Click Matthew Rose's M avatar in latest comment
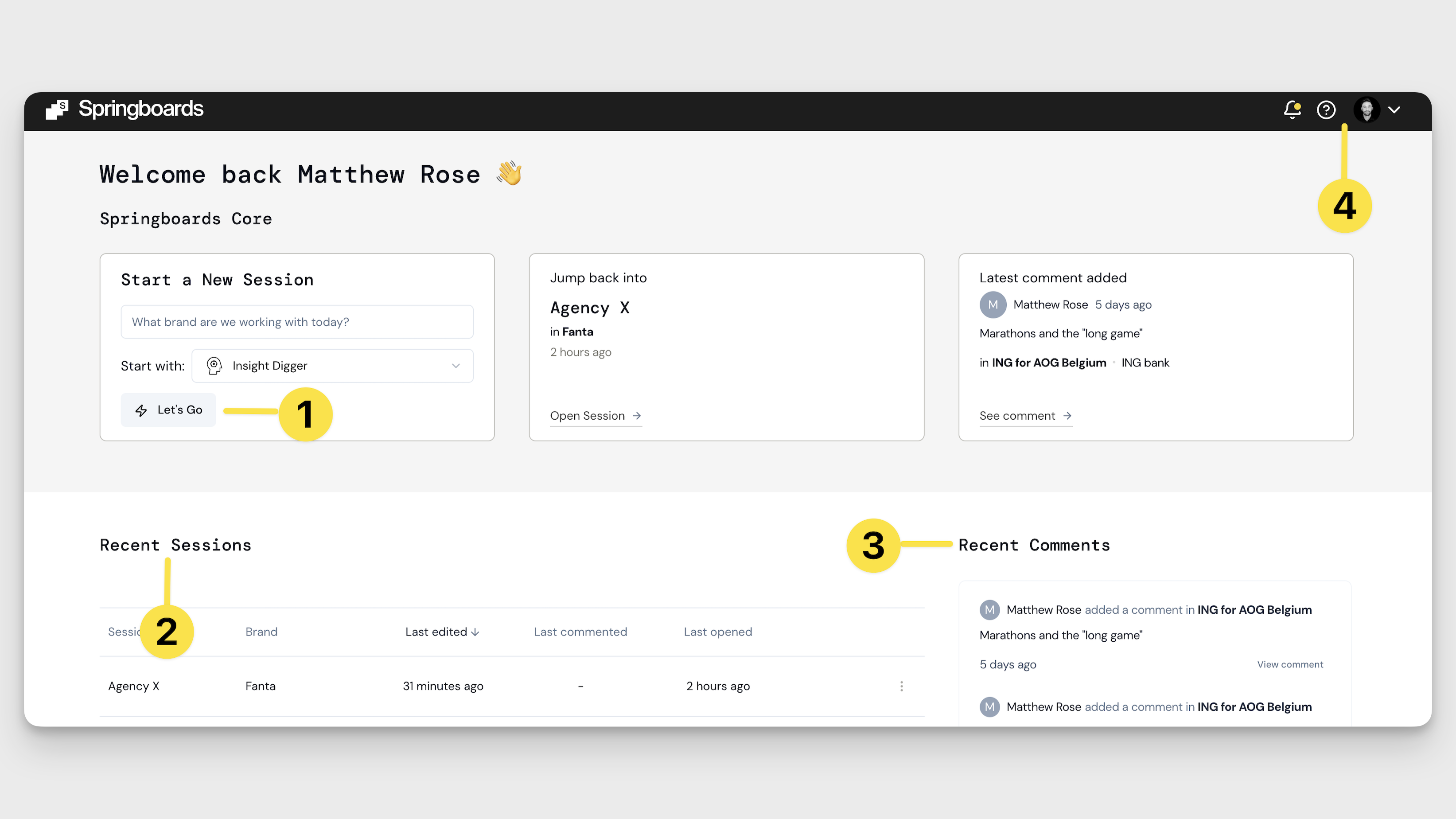 (993, 304)
